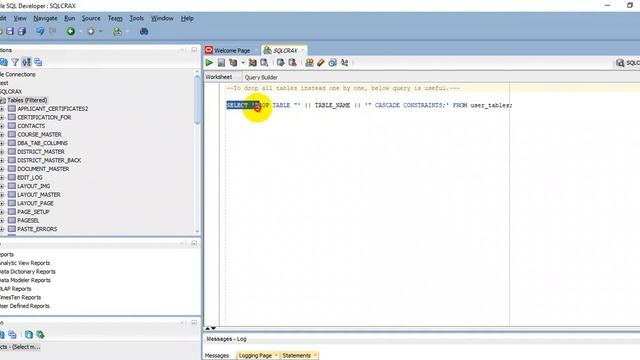Screen dimensions: 640x360
Task: Click the SQL Worksheet connection icon in main toolbar
Action: click(118, 31)
